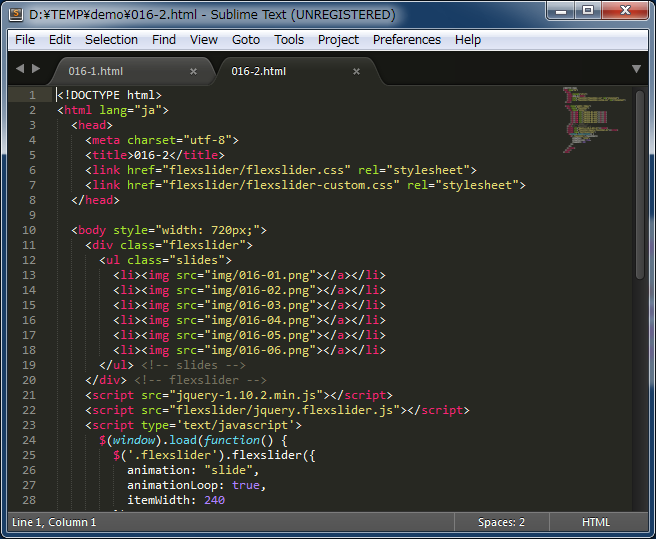Open the File menu
The image size is (656, 539).
coord(25,40)
